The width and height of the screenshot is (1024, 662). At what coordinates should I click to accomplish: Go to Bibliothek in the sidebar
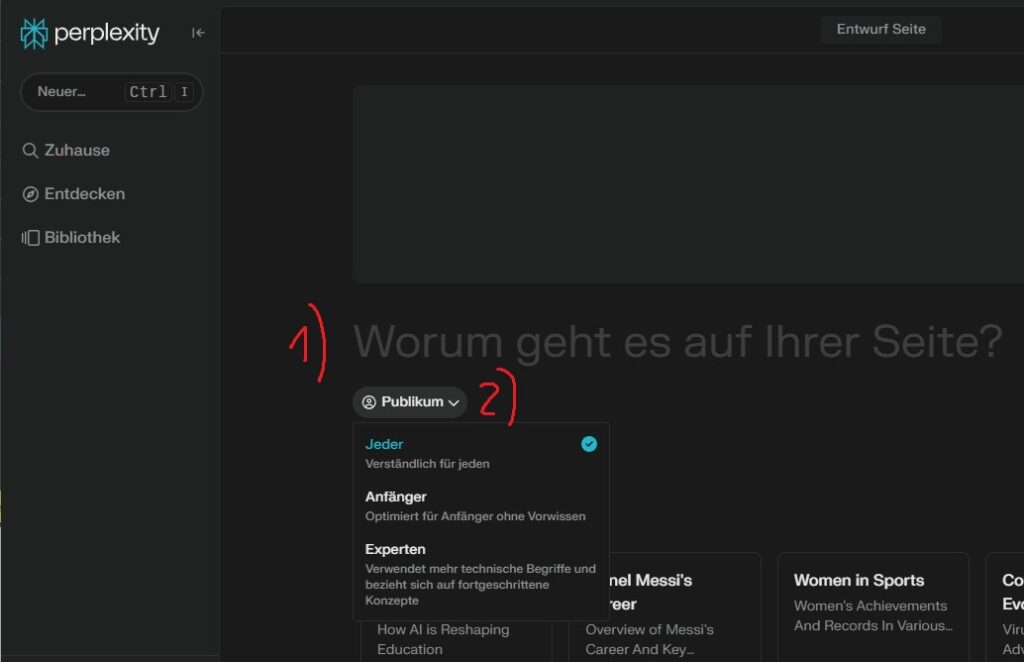coord(81,237)
